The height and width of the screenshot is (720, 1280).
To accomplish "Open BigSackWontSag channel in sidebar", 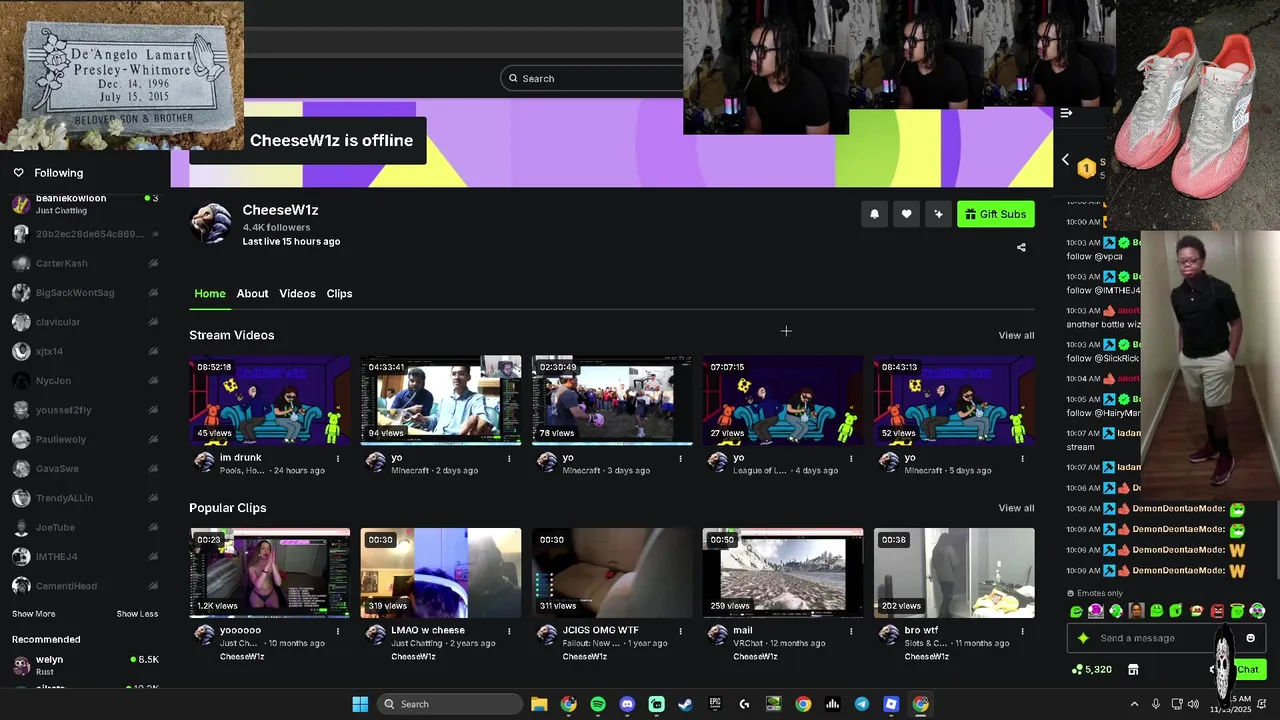I will (x=85, y=293).
